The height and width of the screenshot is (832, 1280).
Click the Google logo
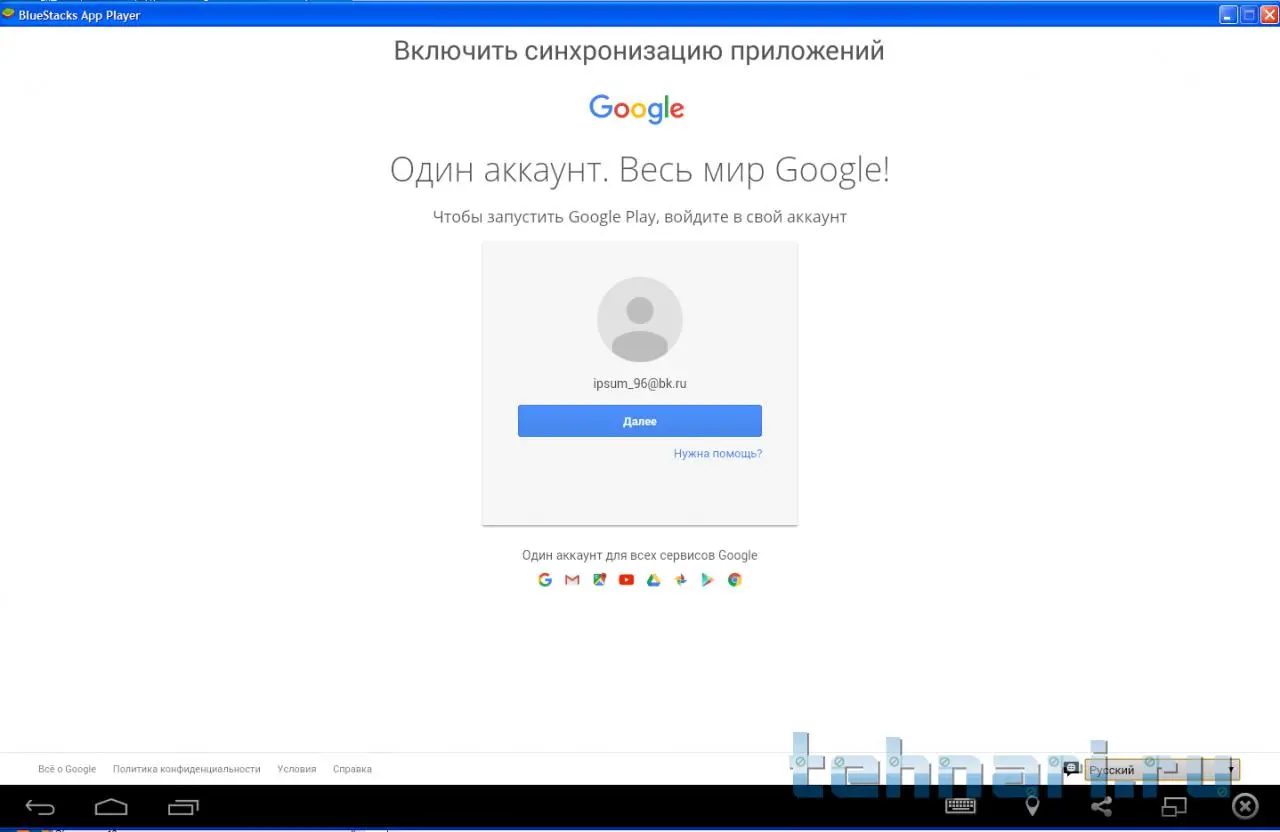[637, 109]
